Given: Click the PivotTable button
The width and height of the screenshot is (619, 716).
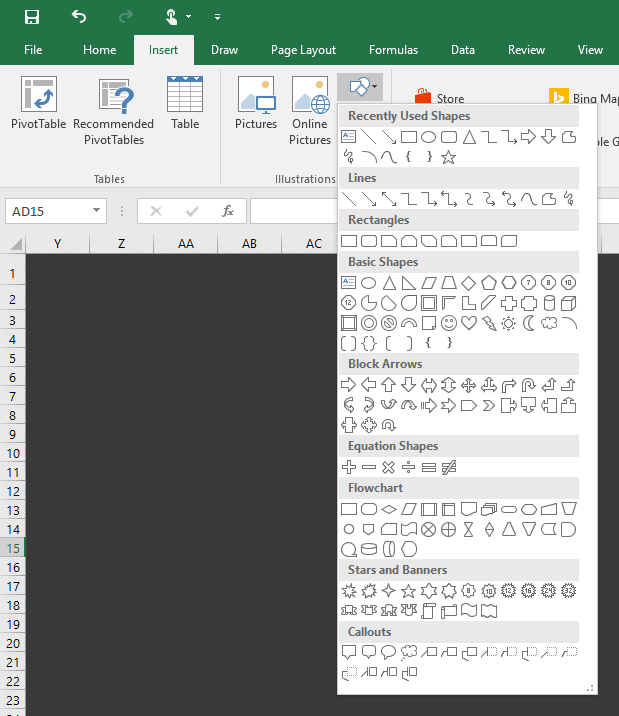Looking at the screenshot, I should (x=38, y=110).
